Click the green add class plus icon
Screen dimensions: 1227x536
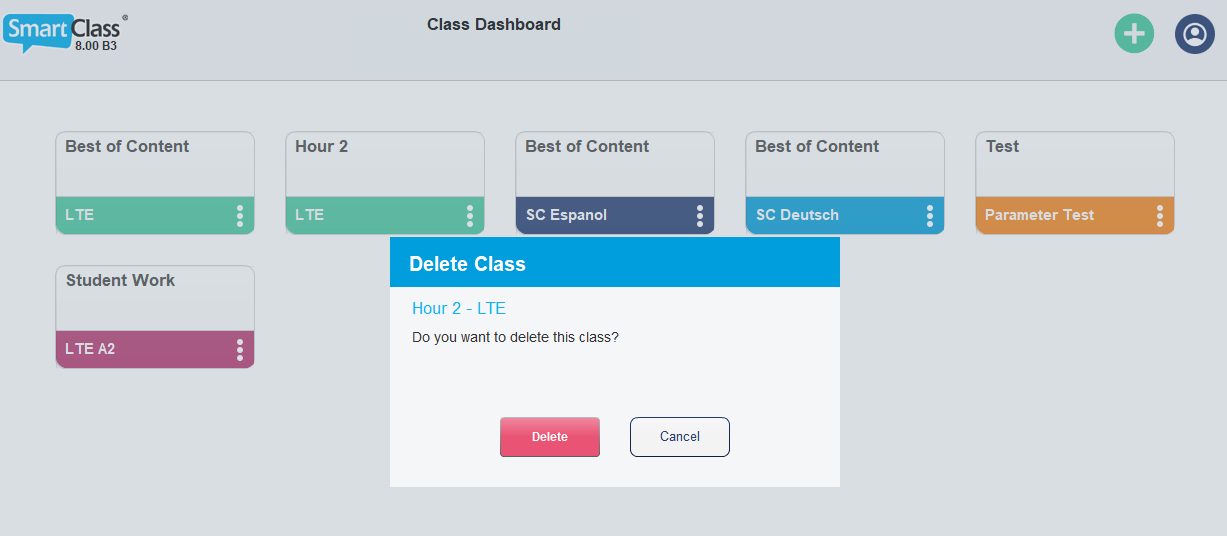(x=1134, y=34)
